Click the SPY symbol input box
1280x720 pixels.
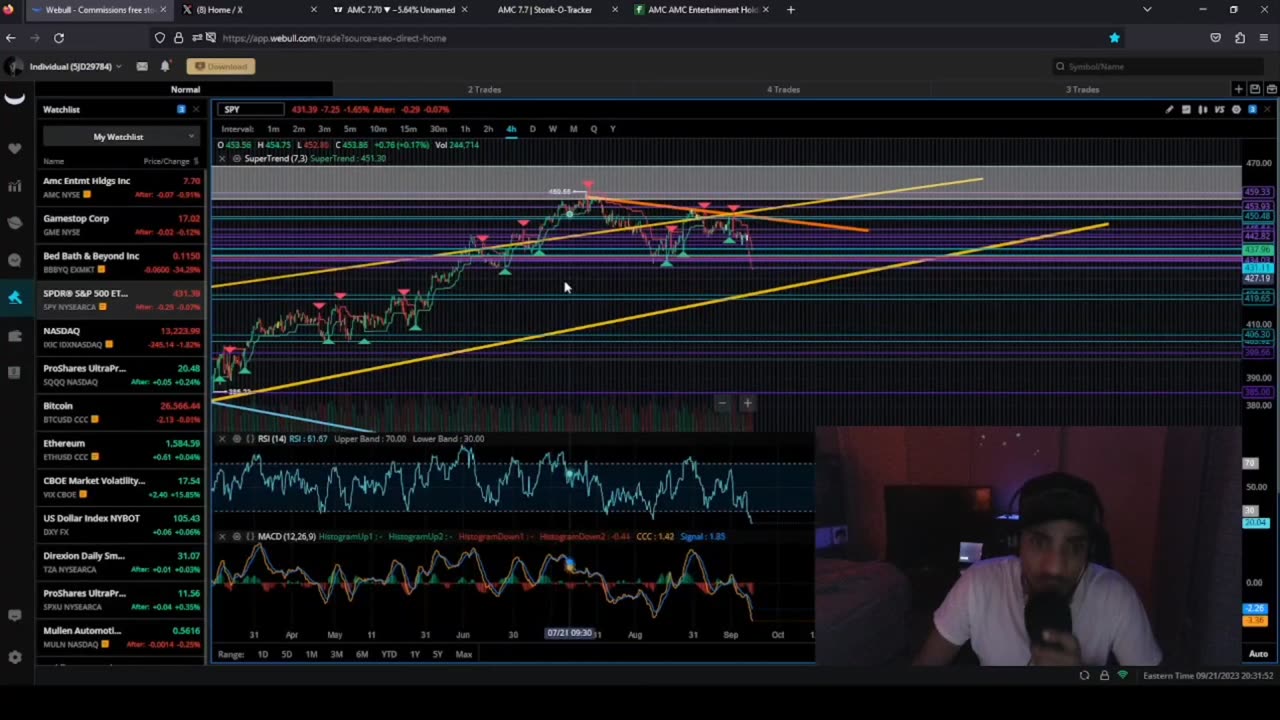point(252,109)
